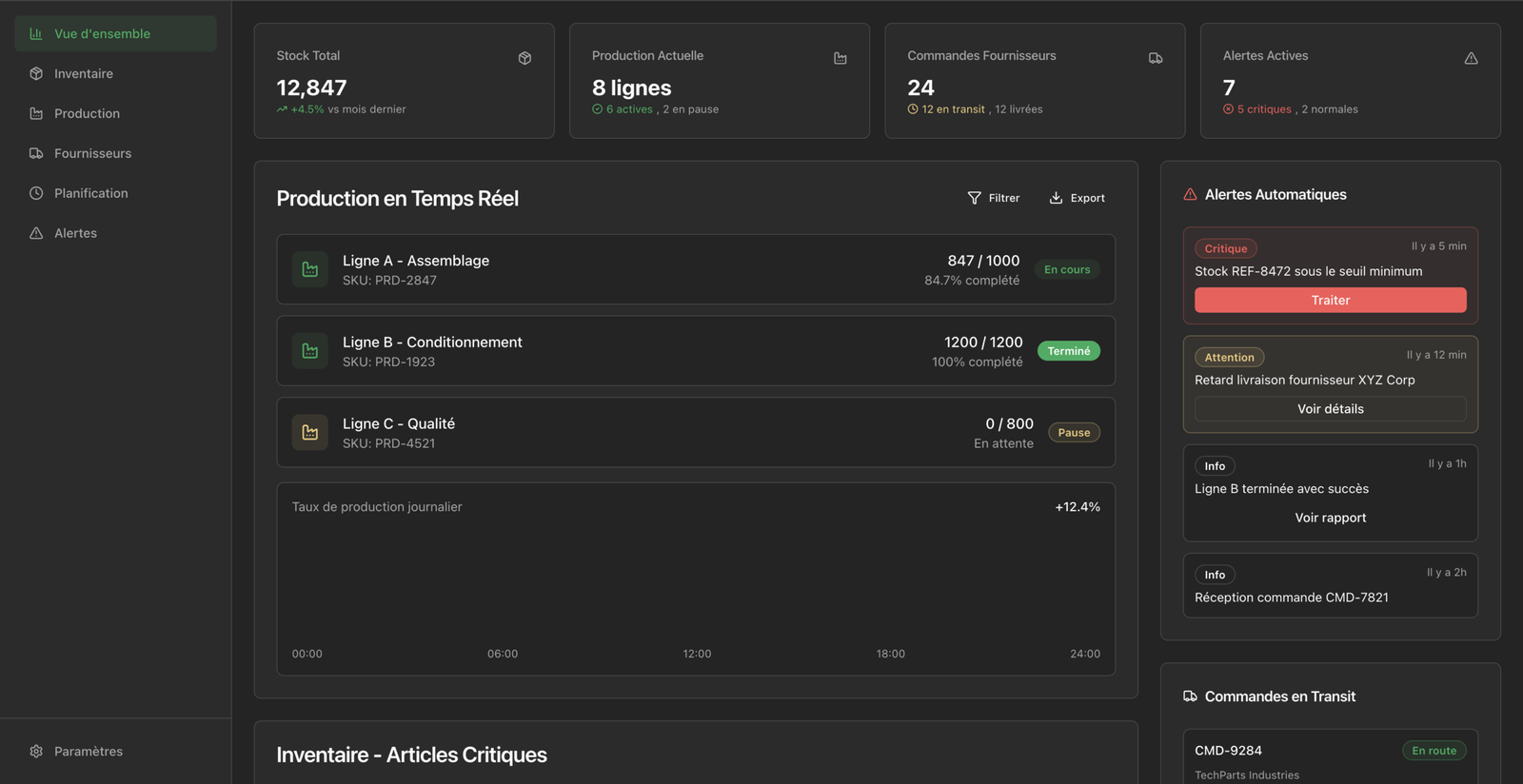The height and width of the screenshot is (784, 1523).
Task: Click the Alertes Automatiques warning triangle icon
Action: pos(1190,194)
